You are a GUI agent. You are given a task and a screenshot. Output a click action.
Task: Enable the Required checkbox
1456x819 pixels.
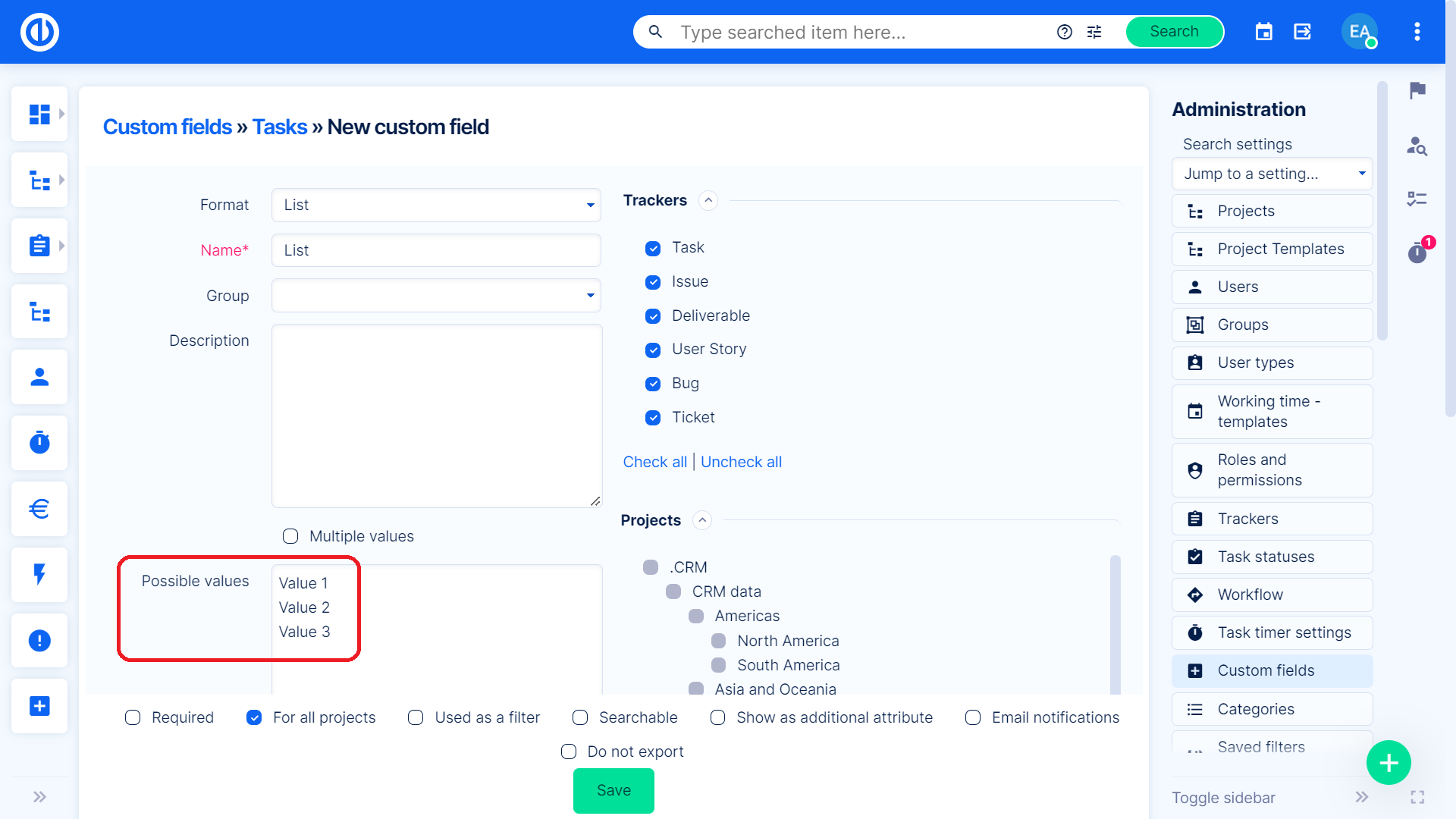133,717
